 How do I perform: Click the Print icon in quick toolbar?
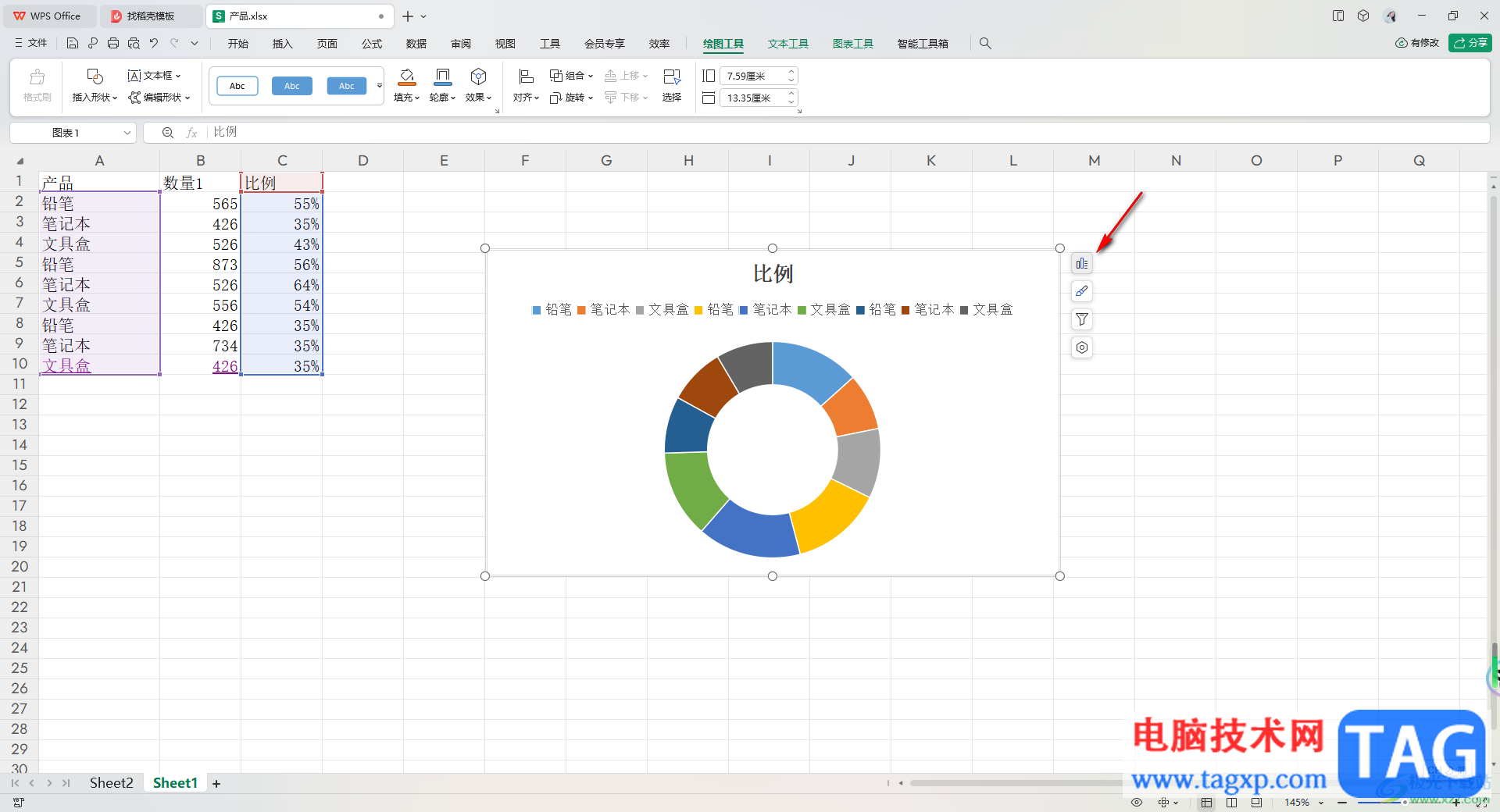tap(113, 44)
